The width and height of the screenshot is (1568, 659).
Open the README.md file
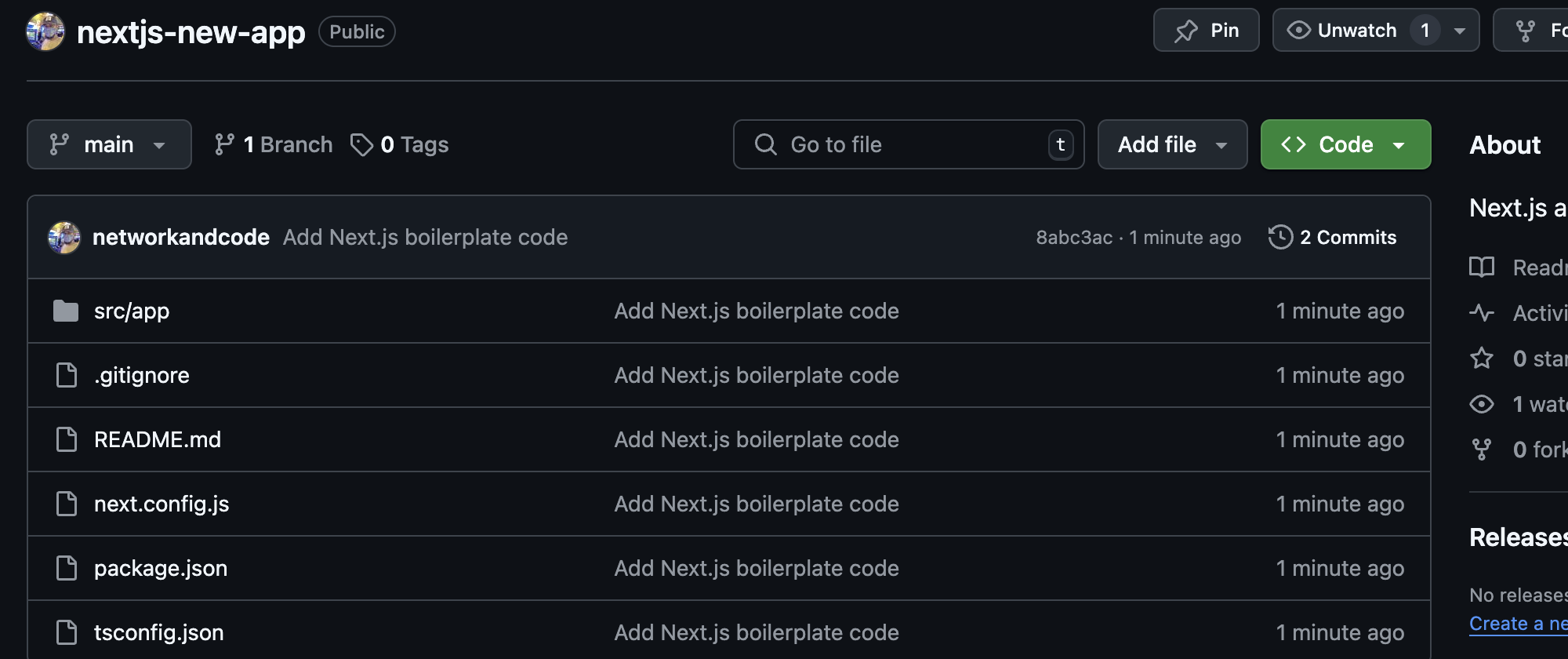(x=158, y=439)
